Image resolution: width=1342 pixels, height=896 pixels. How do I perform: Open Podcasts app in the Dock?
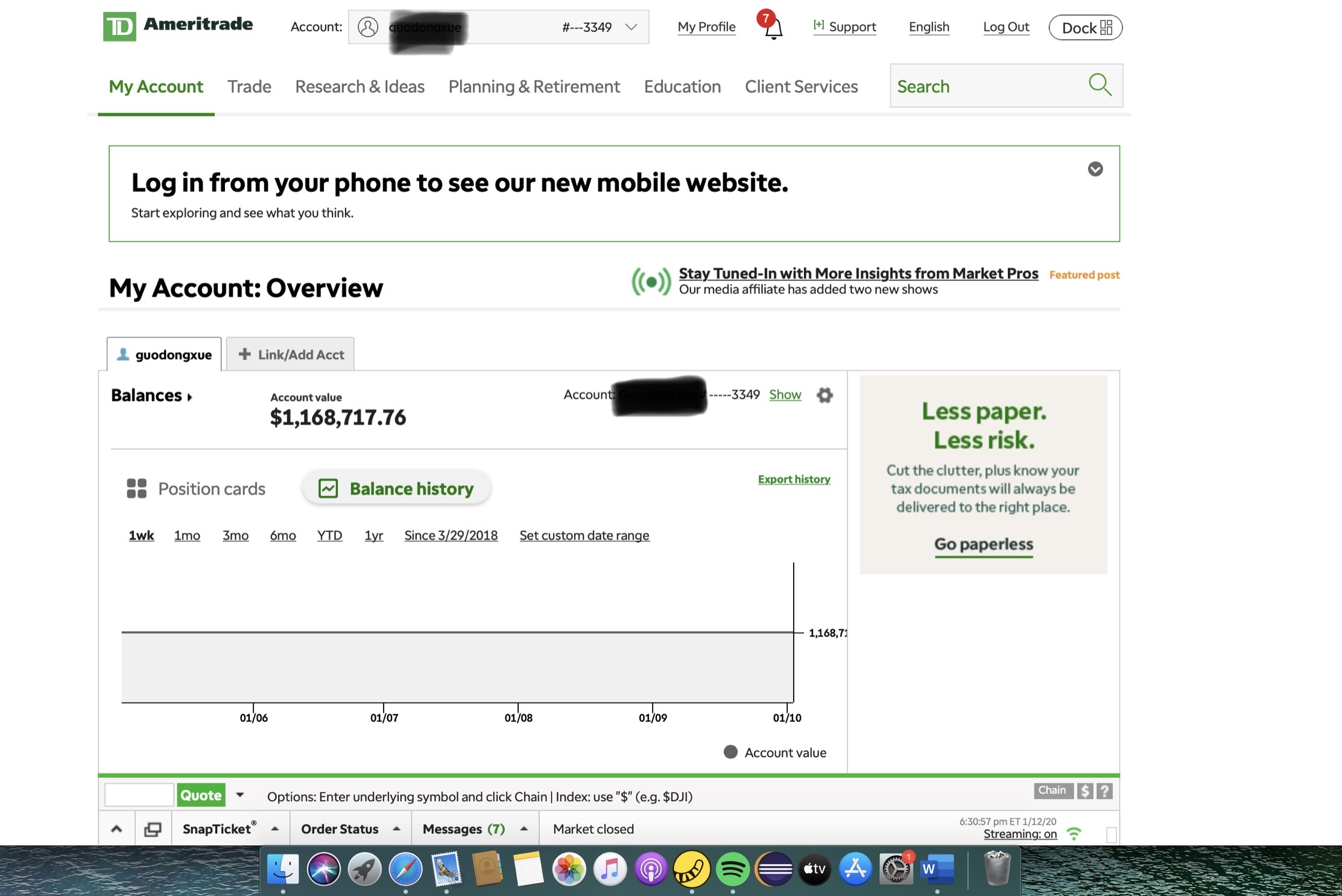pos(651,869)
